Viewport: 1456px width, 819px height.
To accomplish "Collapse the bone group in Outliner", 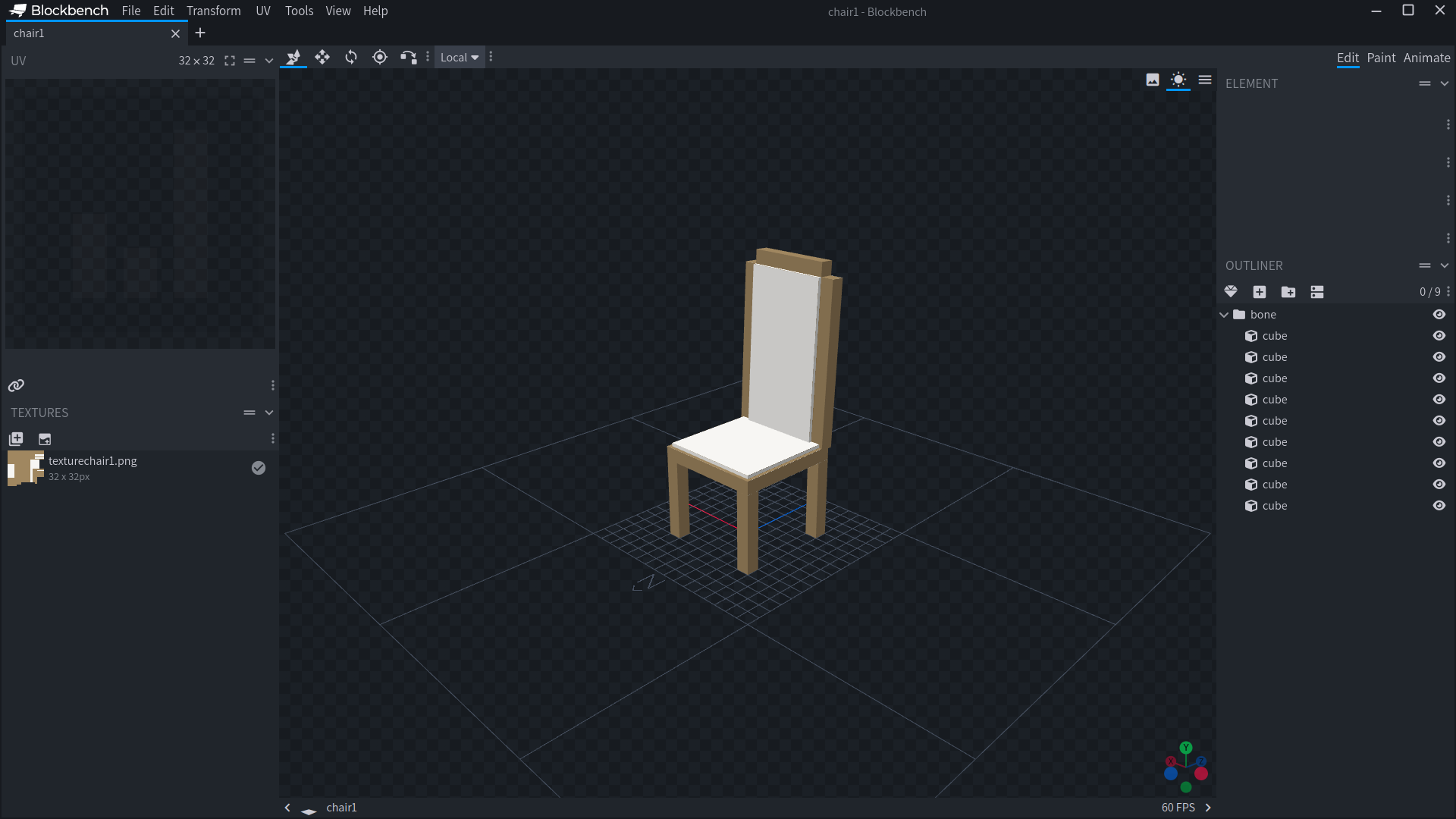I will pos(1224,315).
